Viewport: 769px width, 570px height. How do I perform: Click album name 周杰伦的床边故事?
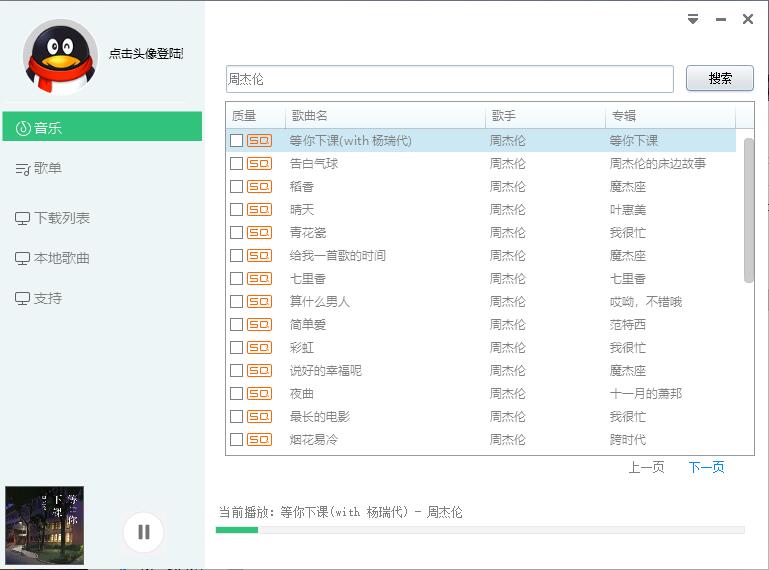(658, 163)
